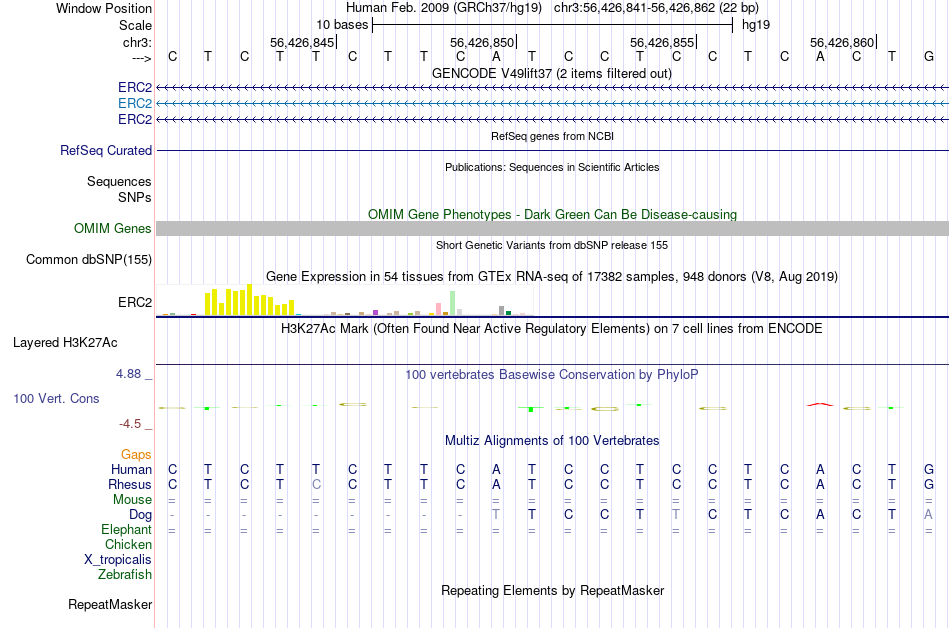950x628 pixels.
Task: Click the -4.5 PhyloP lower value
Action: (x=130, y=424)
